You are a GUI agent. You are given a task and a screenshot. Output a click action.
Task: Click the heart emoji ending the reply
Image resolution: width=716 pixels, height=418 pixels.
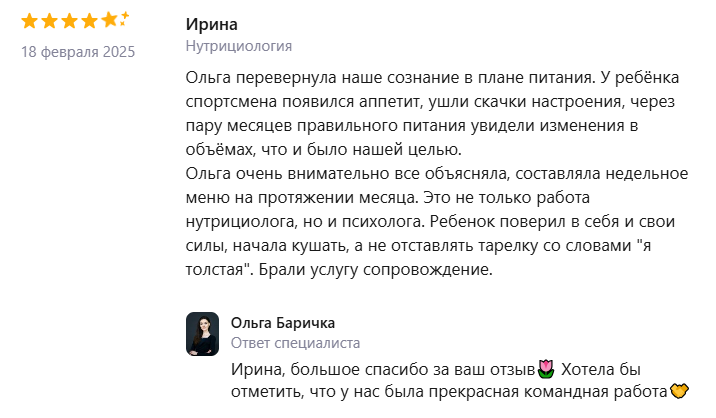(681, 391)
